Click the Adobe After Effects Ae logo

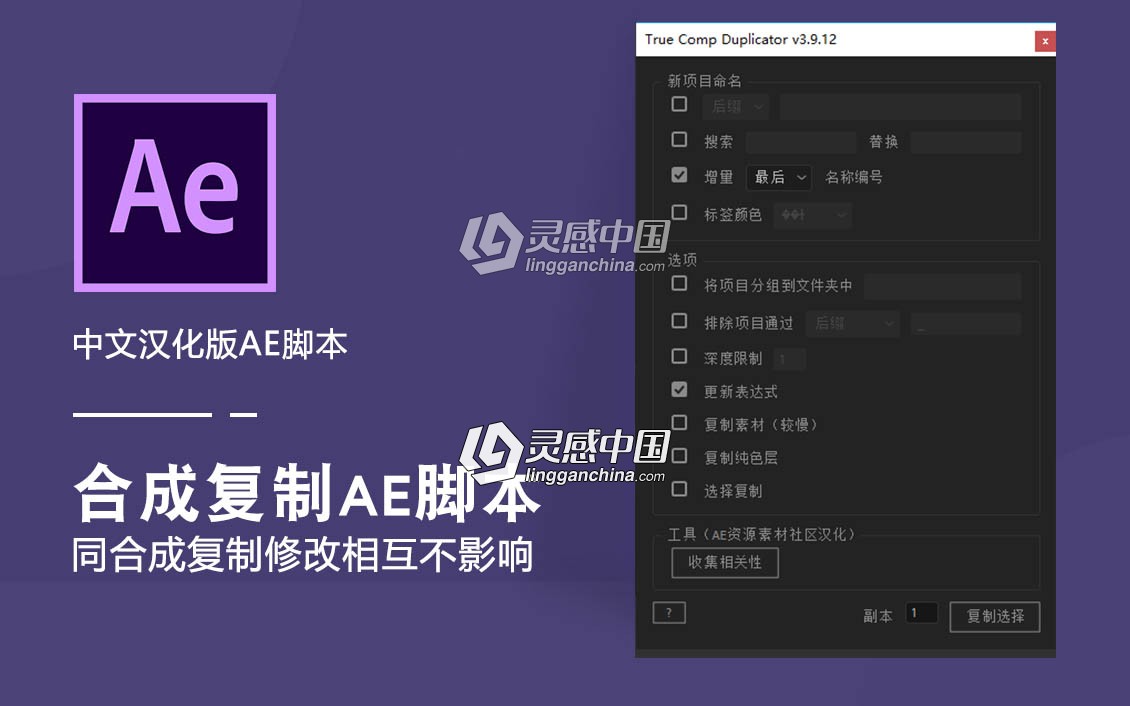coord(174,192)
